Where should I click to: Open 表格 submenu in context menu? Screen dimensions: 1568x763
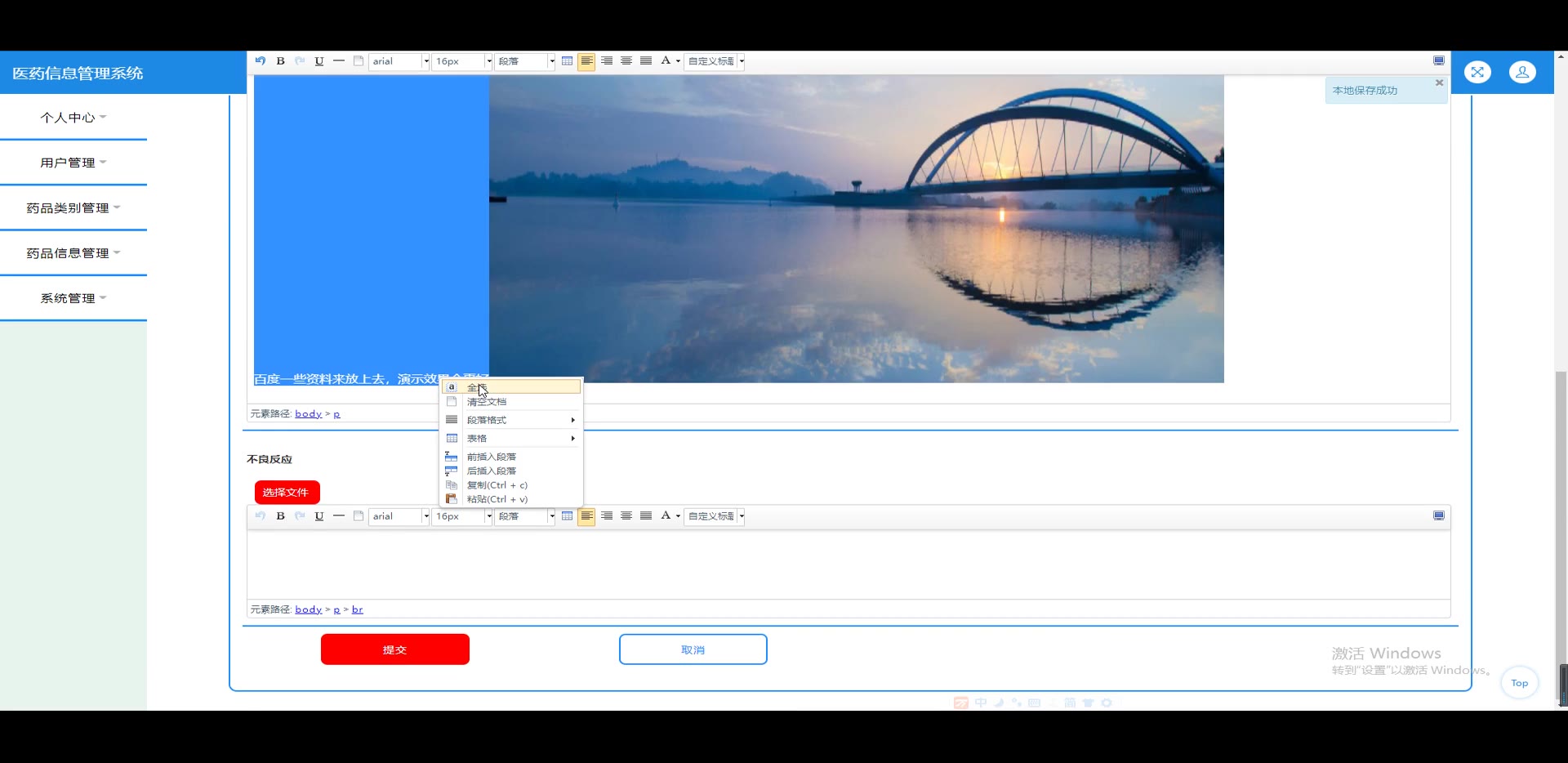pos(511,439)
